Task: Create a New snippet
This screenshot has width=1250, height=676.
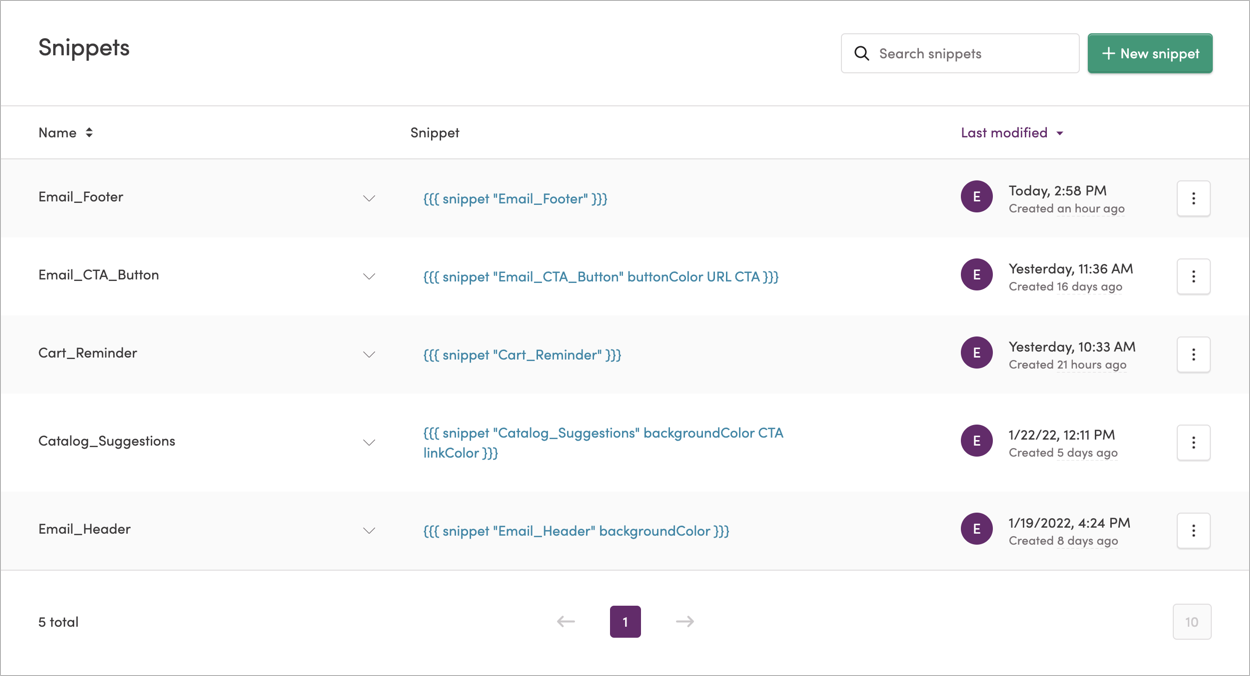Action: tap(1150, 54)
